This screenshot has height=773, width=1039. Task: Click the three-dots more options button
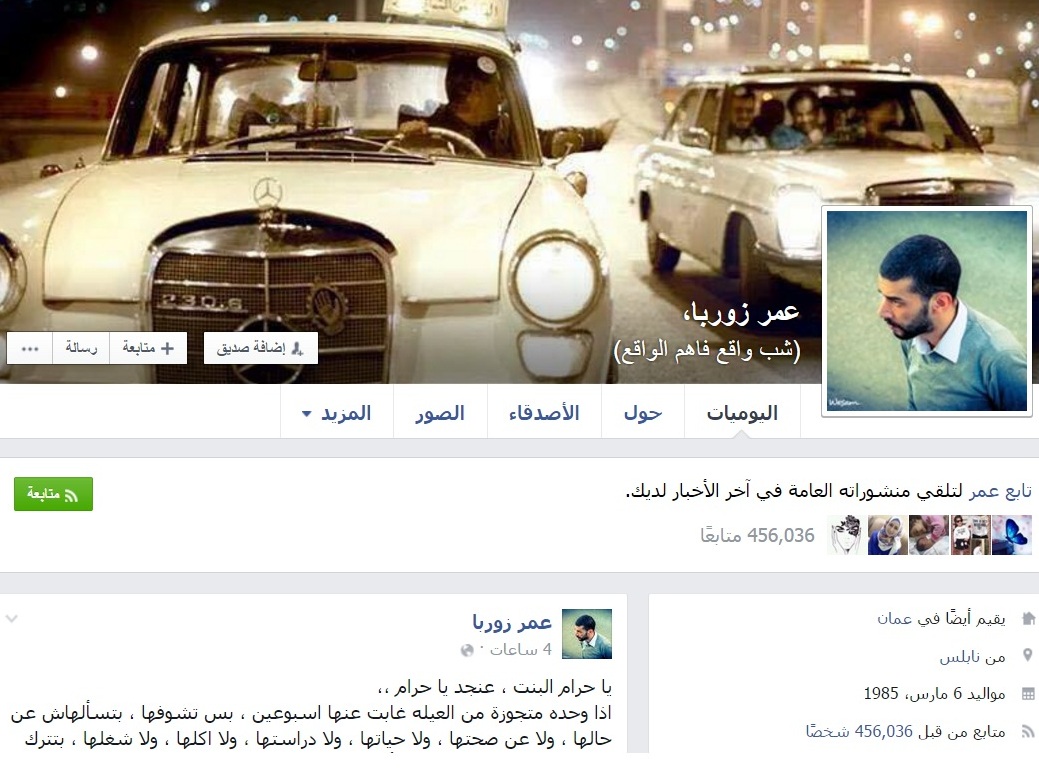click(x=30, y=348)
